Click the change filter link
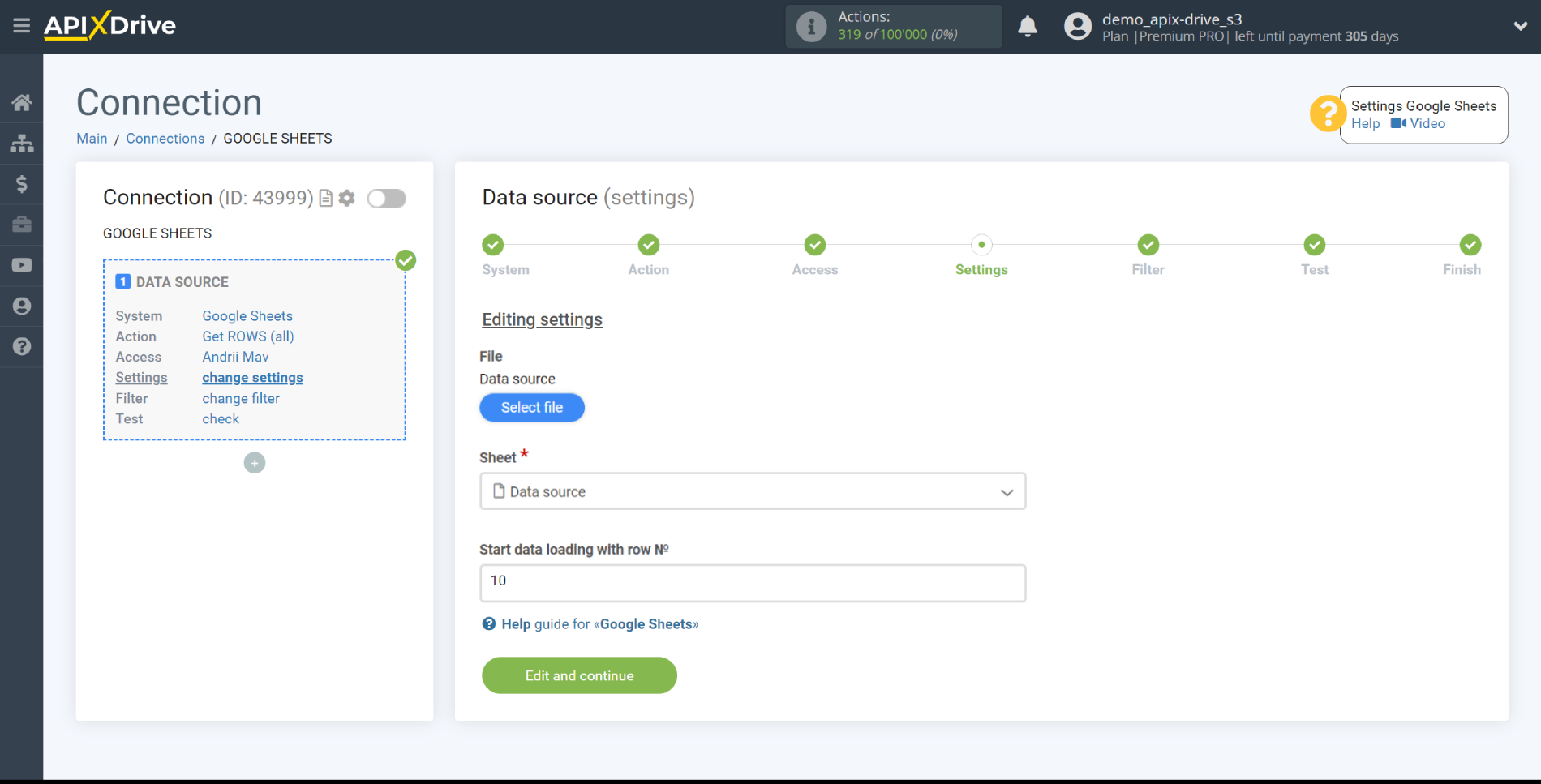The width and height of the screenshot is (1541, 784). tap(241, 399)
